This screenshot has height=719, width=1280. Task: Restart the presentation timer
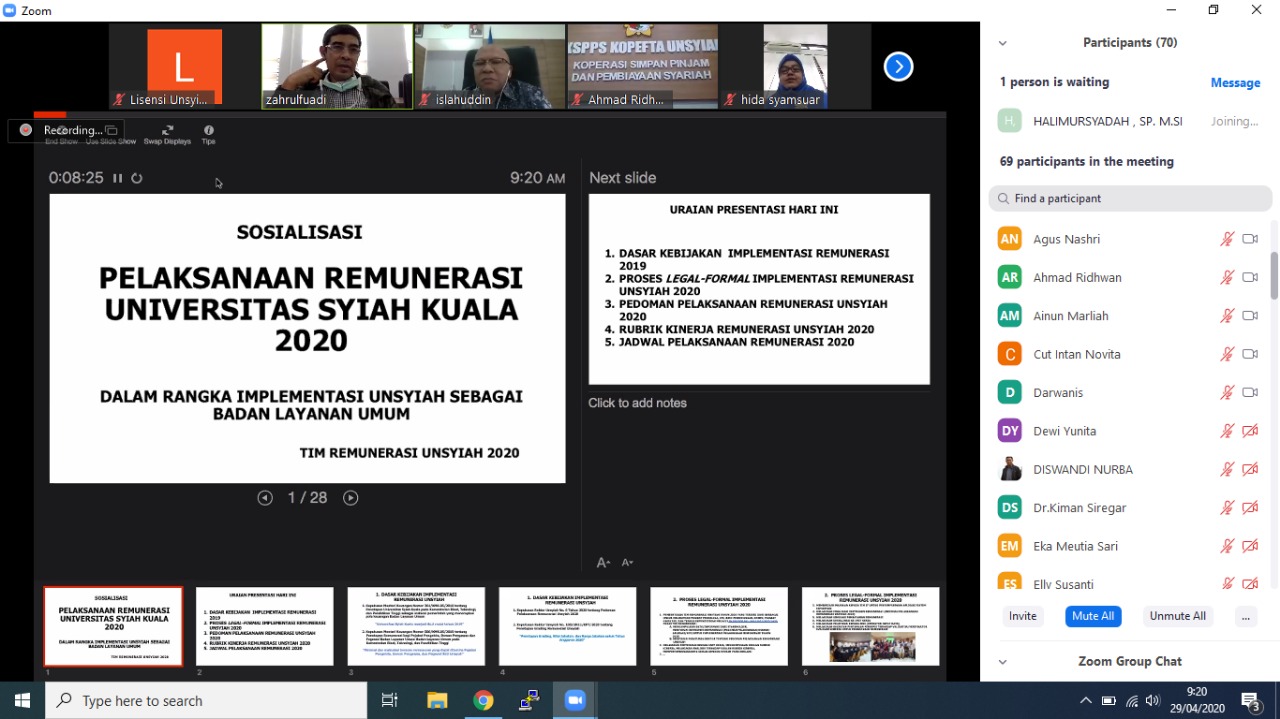pyautogui.click(x=137, y=178)
